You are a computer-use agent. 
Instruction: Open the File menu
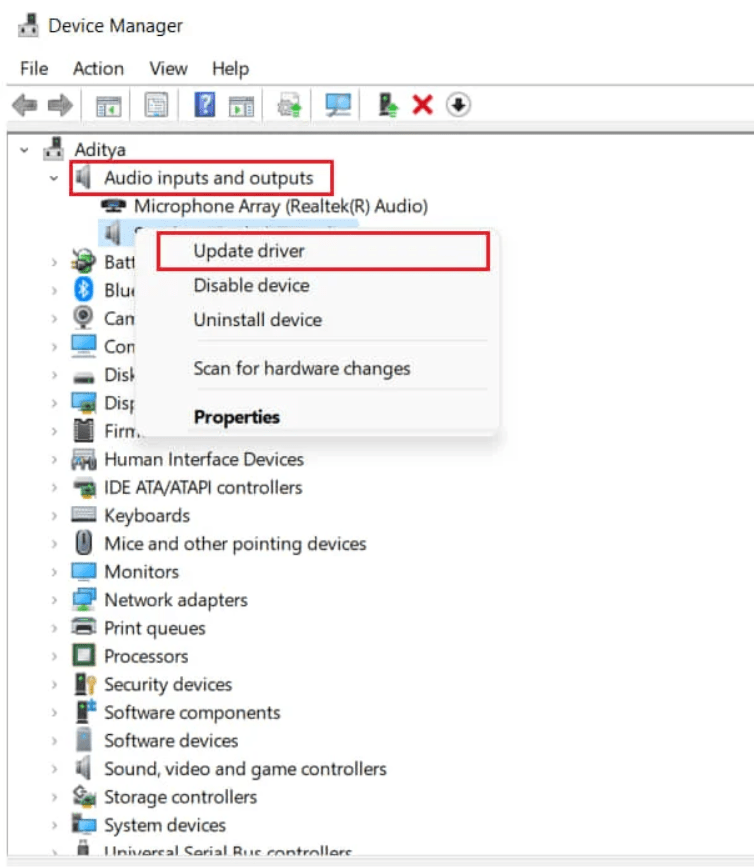(x=34, y=69)
